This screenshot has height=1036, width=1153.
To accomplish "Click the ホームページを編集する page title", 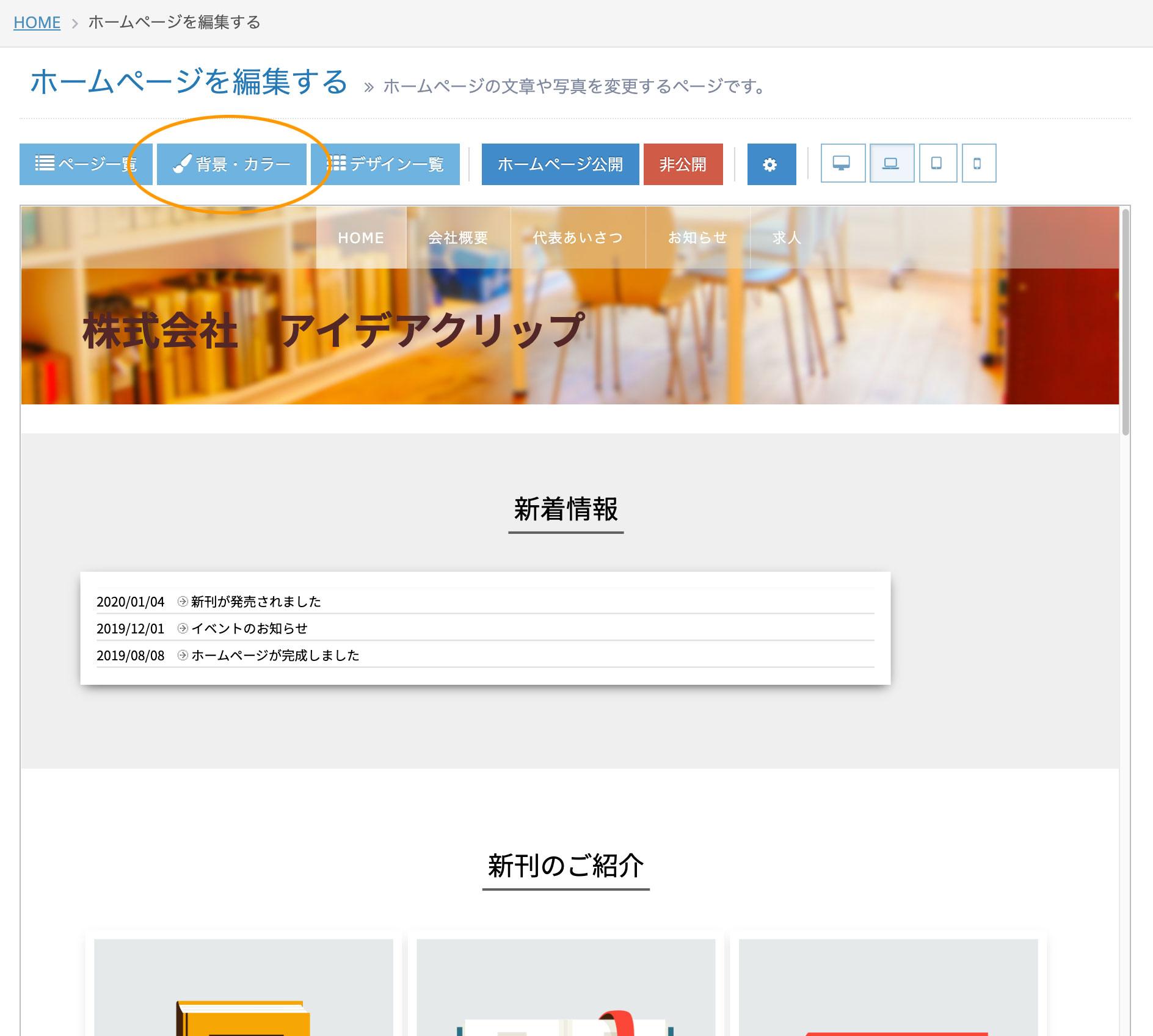I will [x=189, y=82].
